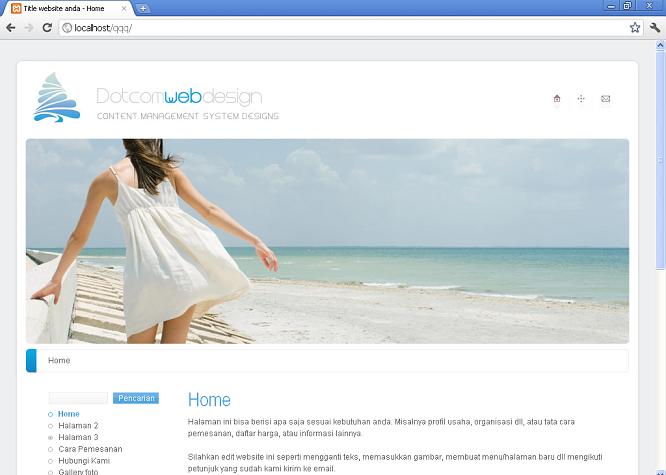This screenshot has width=666, height=475.
Task: Click the Home breadcrumb text
Action: pos(59,360)
